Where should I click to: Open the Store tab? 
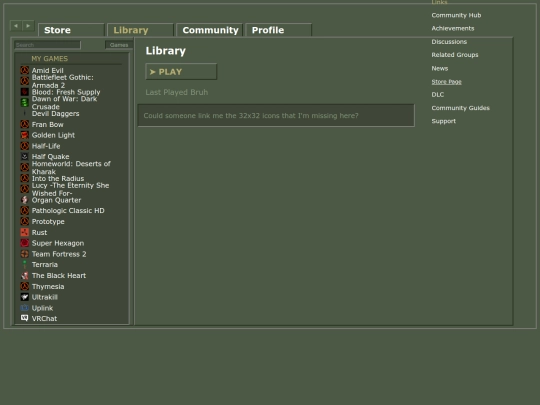click(71, 30)
